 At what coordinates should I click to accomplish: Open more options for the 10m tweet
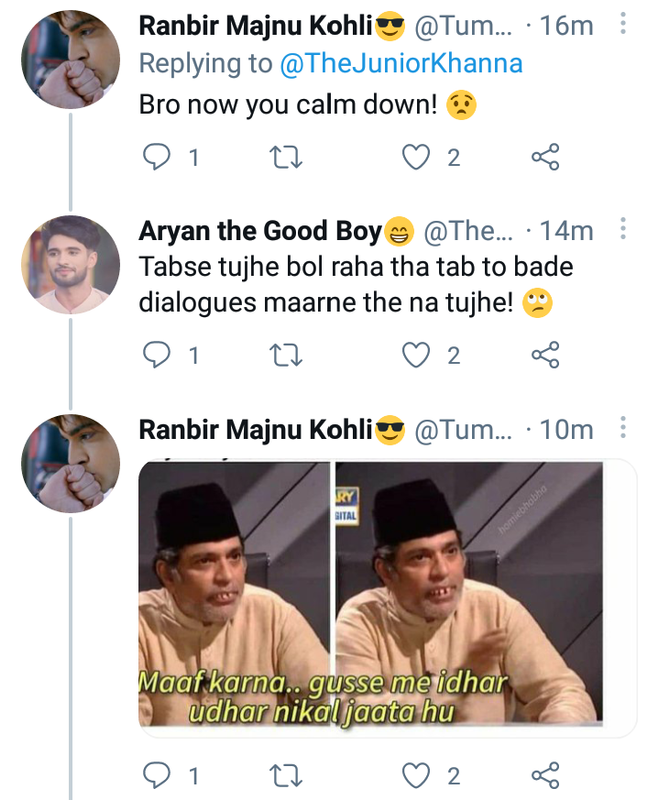(623, 430)
